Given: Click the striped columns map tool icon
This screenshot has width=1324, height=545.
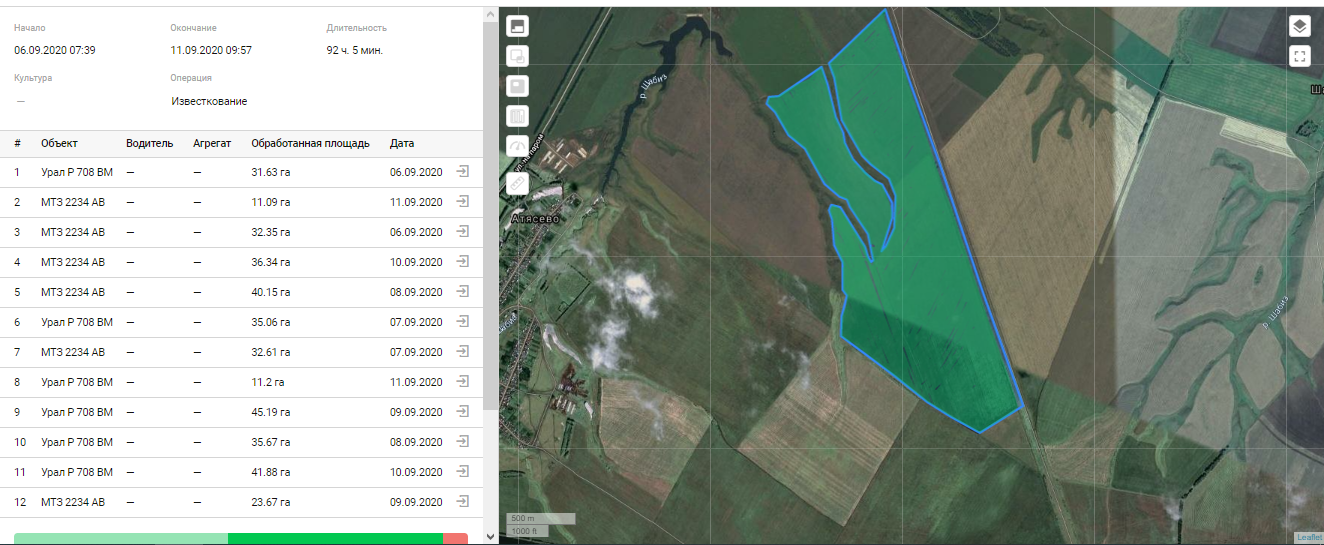Looking at the screenshot, I should click(x=517, y=117).
